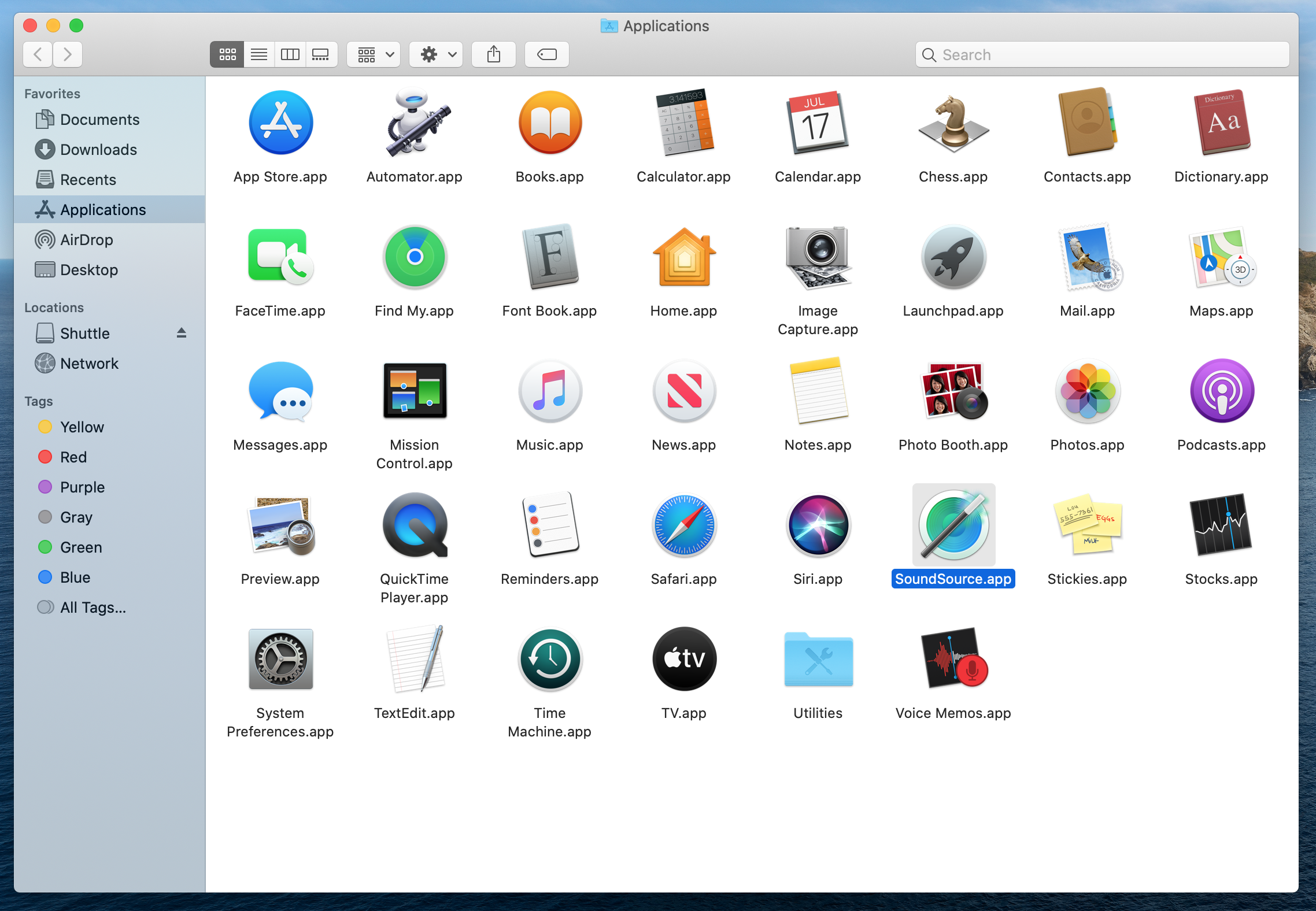This screenshot has width=1316, height=911.
Task: Switch to list view
Action: click(259, 54)
